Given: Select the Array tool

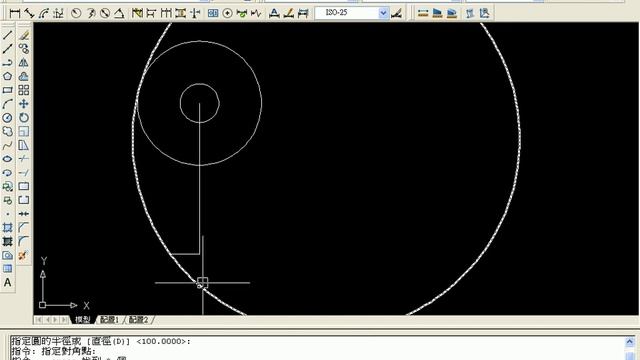Looking at the screenshot, I should click(x=24, y=90).
